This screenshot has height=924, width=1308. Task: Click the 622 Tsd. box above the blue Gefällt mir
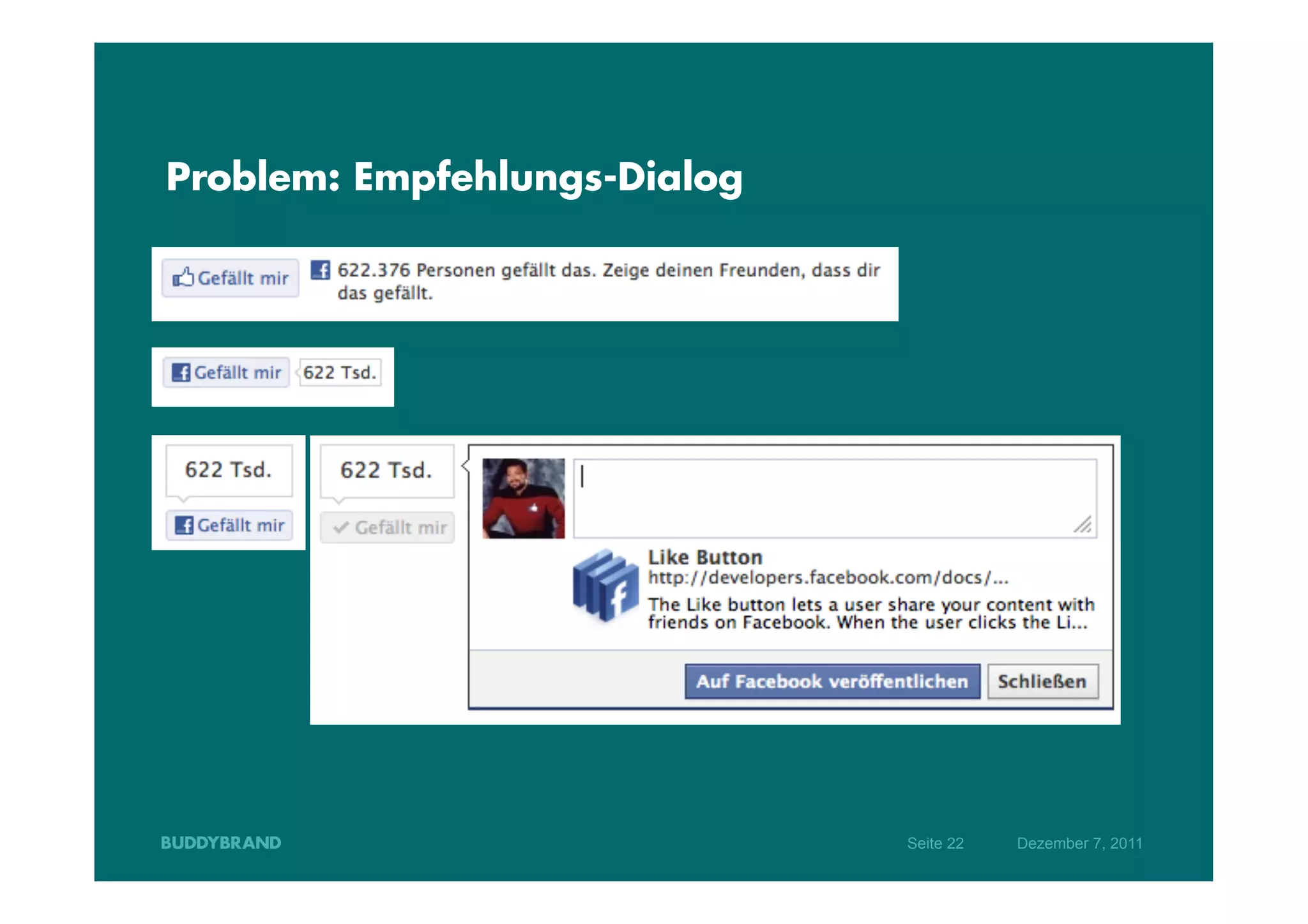click(x=229, y=471)
